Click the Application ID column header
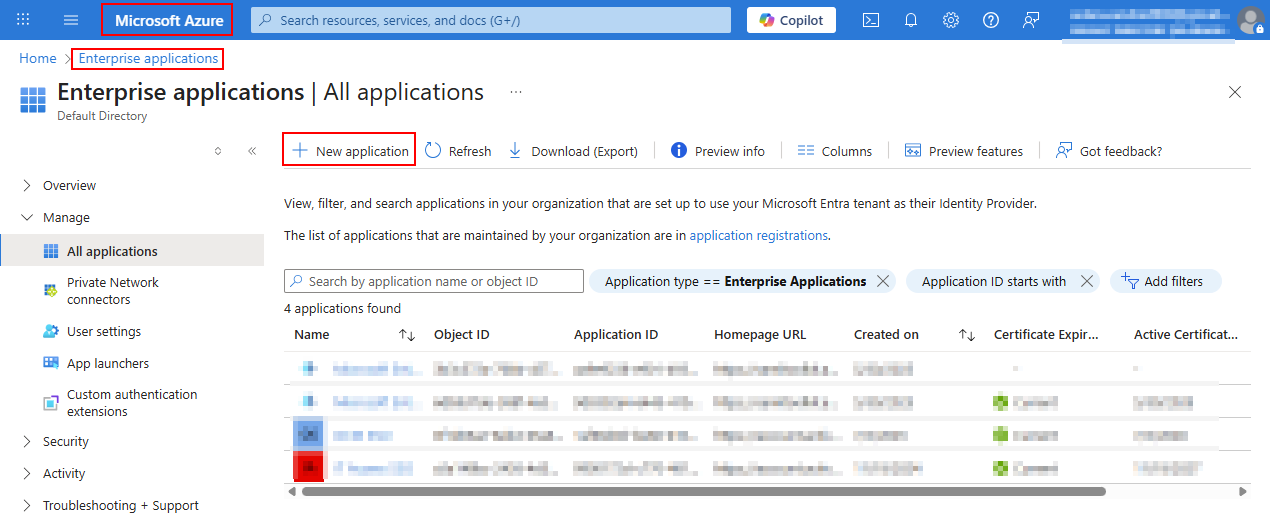The image size is (1270, 522). [616, 335]
